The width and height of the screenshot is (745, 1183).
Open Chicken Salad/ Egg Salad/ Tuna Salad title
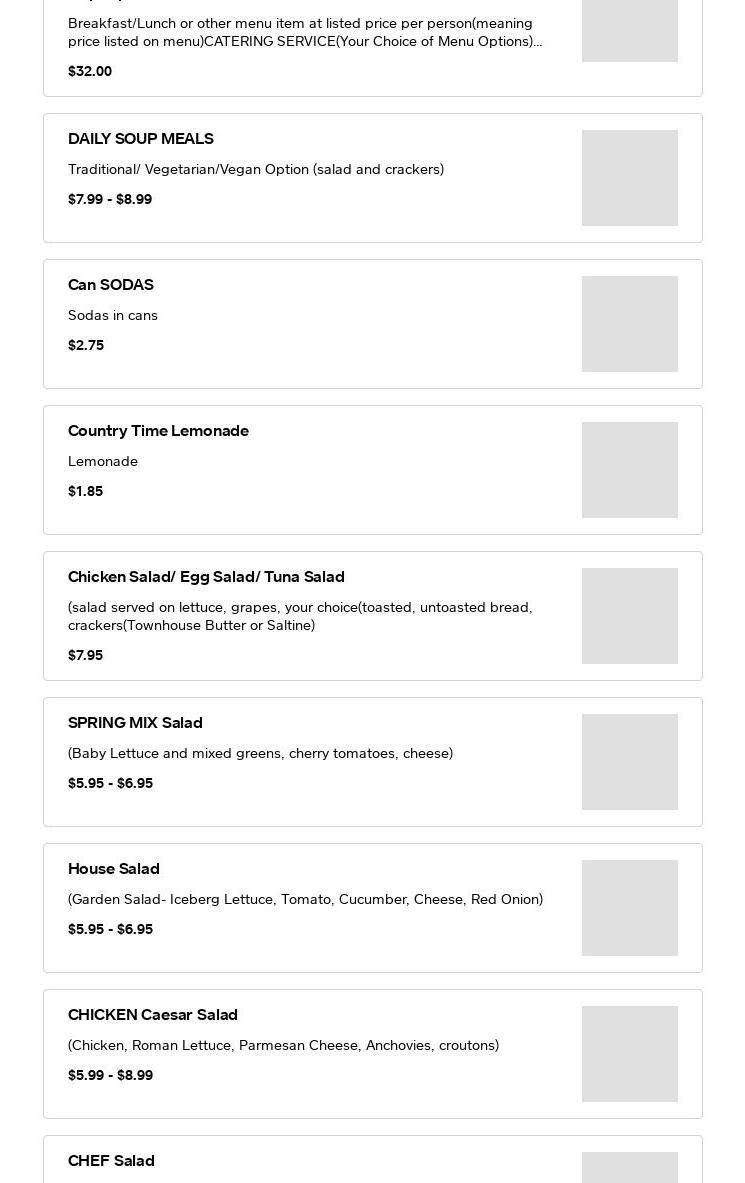tap(206, 577)
